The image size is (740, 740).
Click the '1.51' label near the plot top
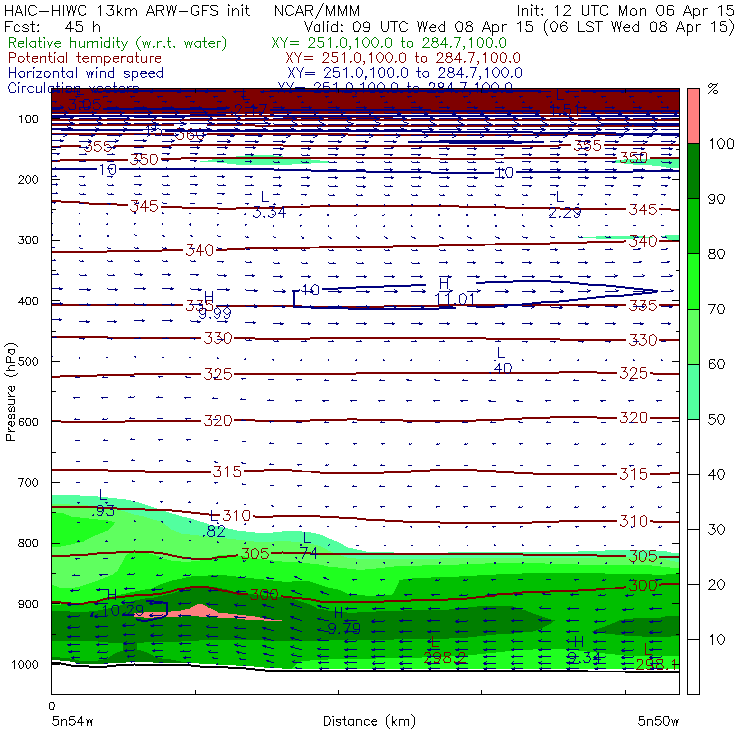[564, 109]
